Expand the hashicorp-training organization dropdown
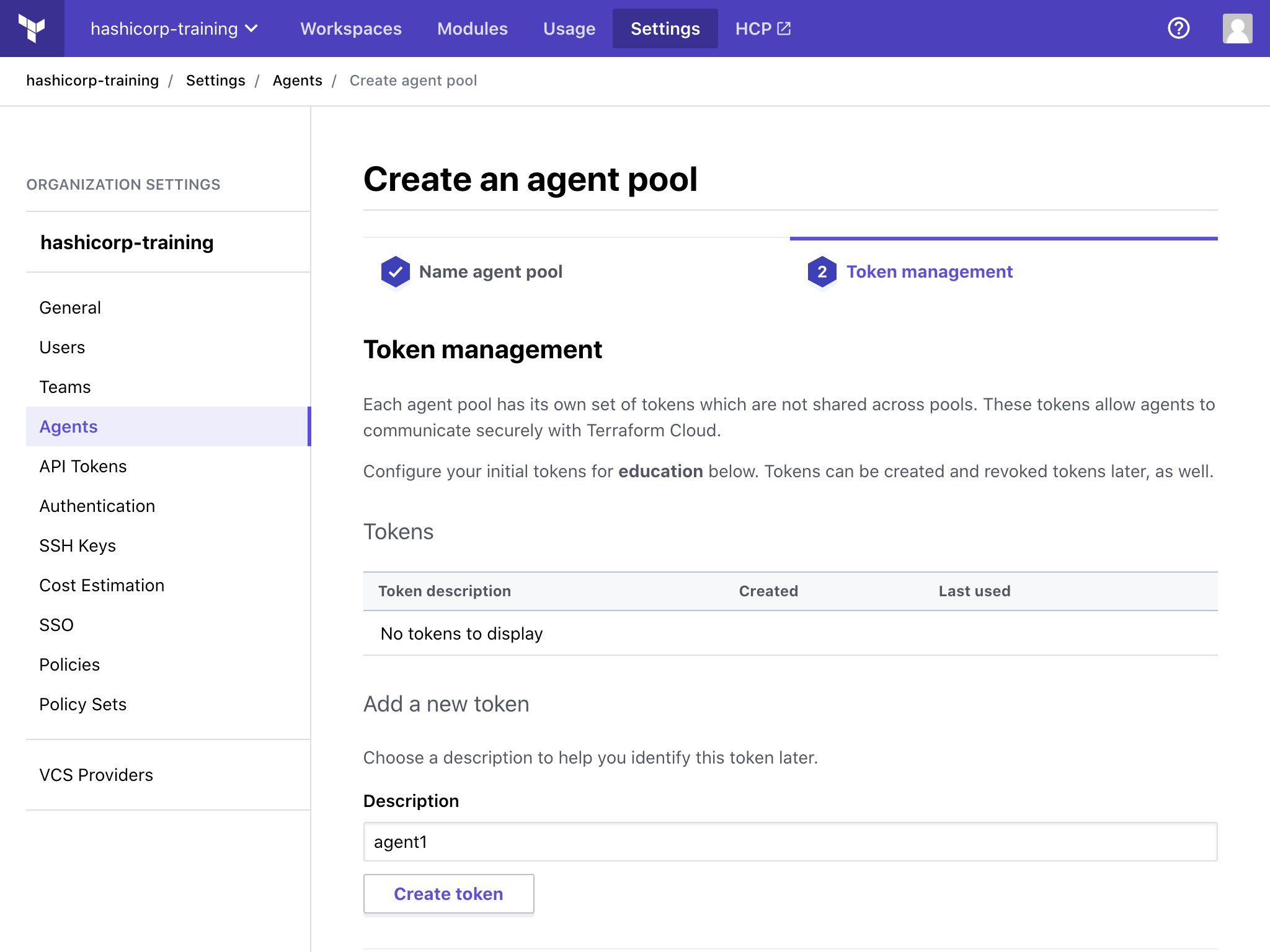The width and height of the screenshot is (1270, 952). click(174, 29)
